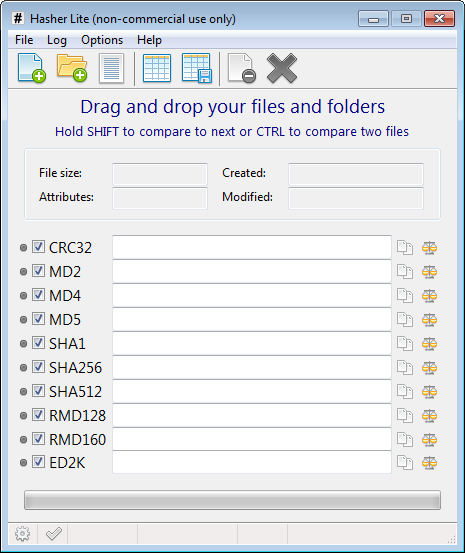Open the Options menu
Viewport: 465px width, 553px height.
pyautogui.click(x=102, y=40)
